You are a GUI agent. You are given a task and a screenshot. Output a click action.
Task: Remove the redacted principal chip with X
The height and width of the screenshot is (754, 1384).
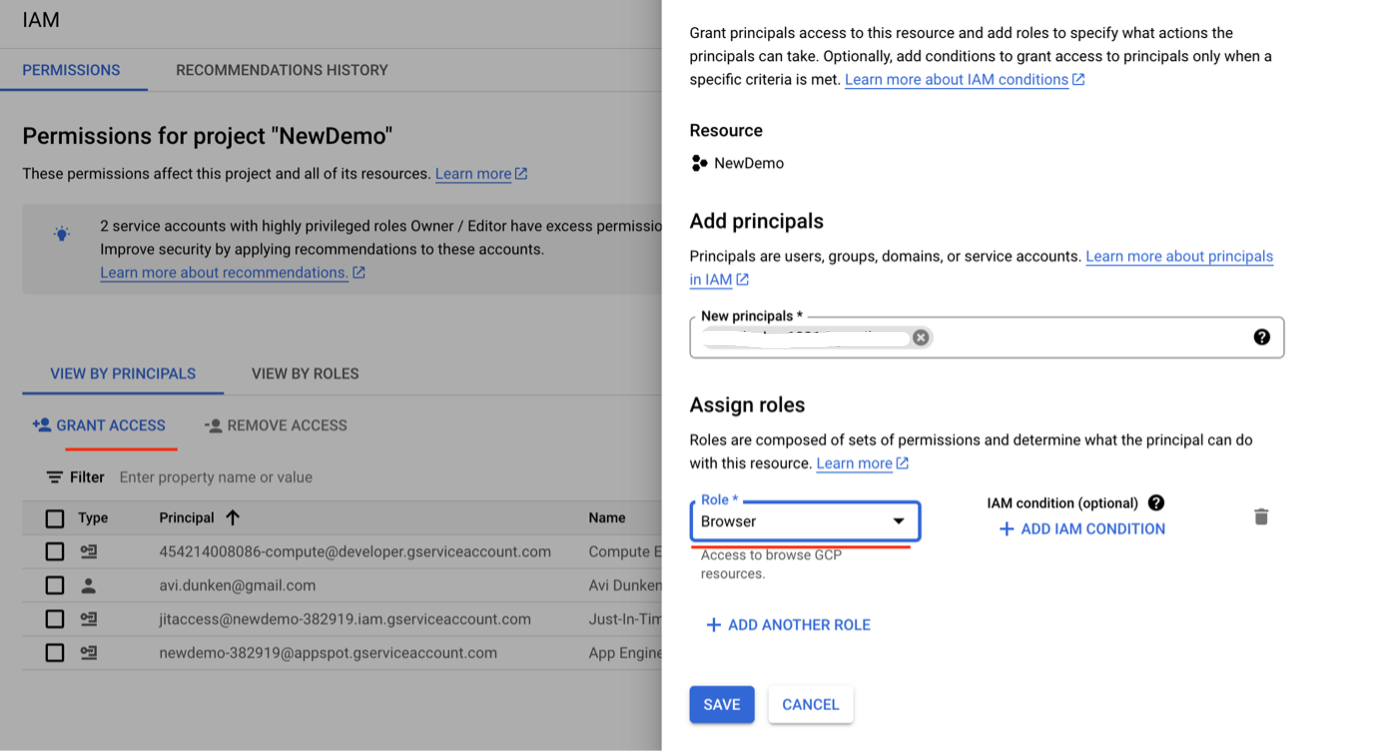(x=921, y=337)
